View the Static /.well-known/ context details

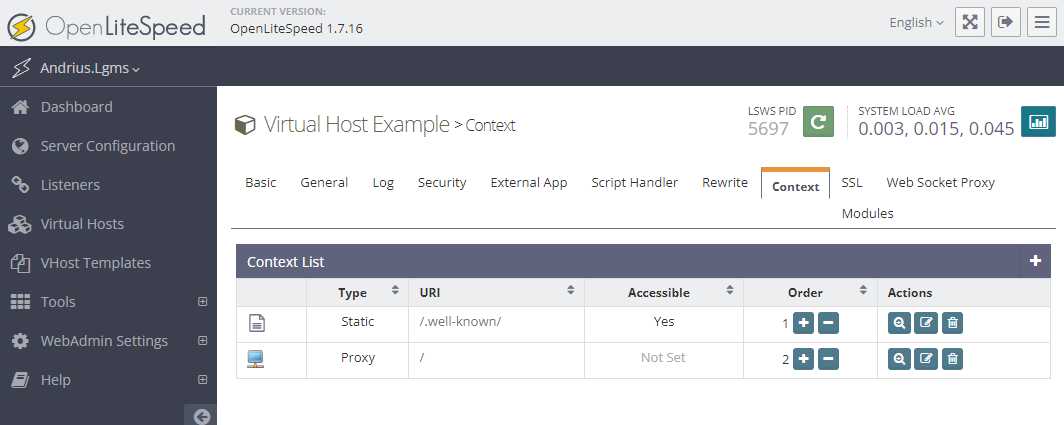click(899, 323)
